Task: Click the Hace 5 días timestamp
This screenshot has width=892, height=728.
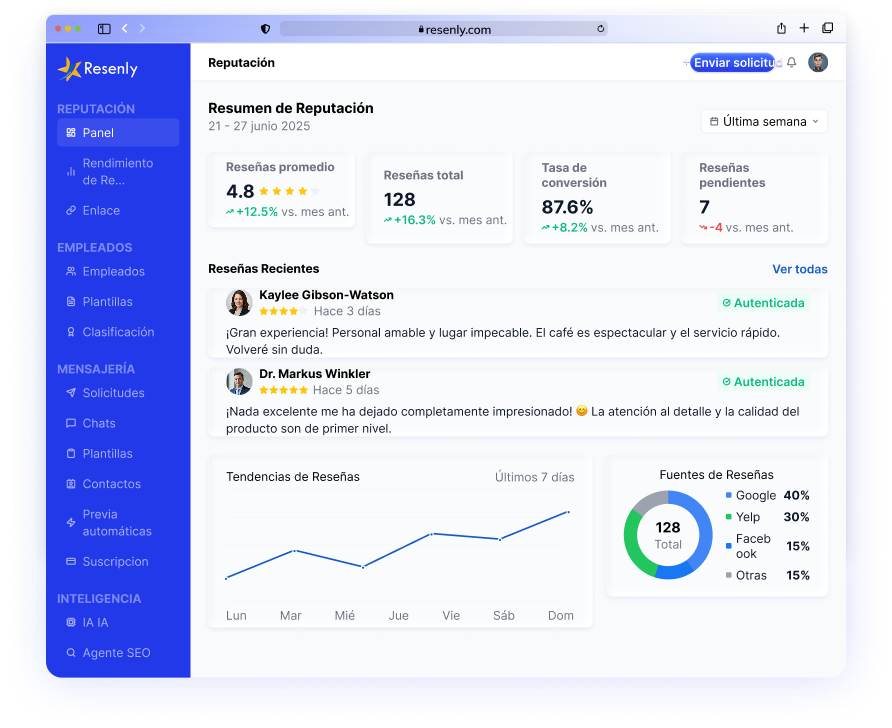Action: 346,390
